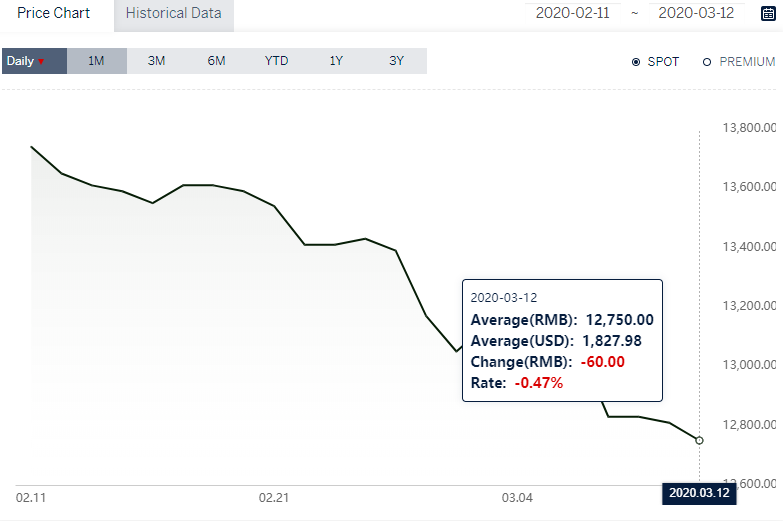Click the 02.11 date on the x-axis

pyautogui.click(x=31, y=498)
